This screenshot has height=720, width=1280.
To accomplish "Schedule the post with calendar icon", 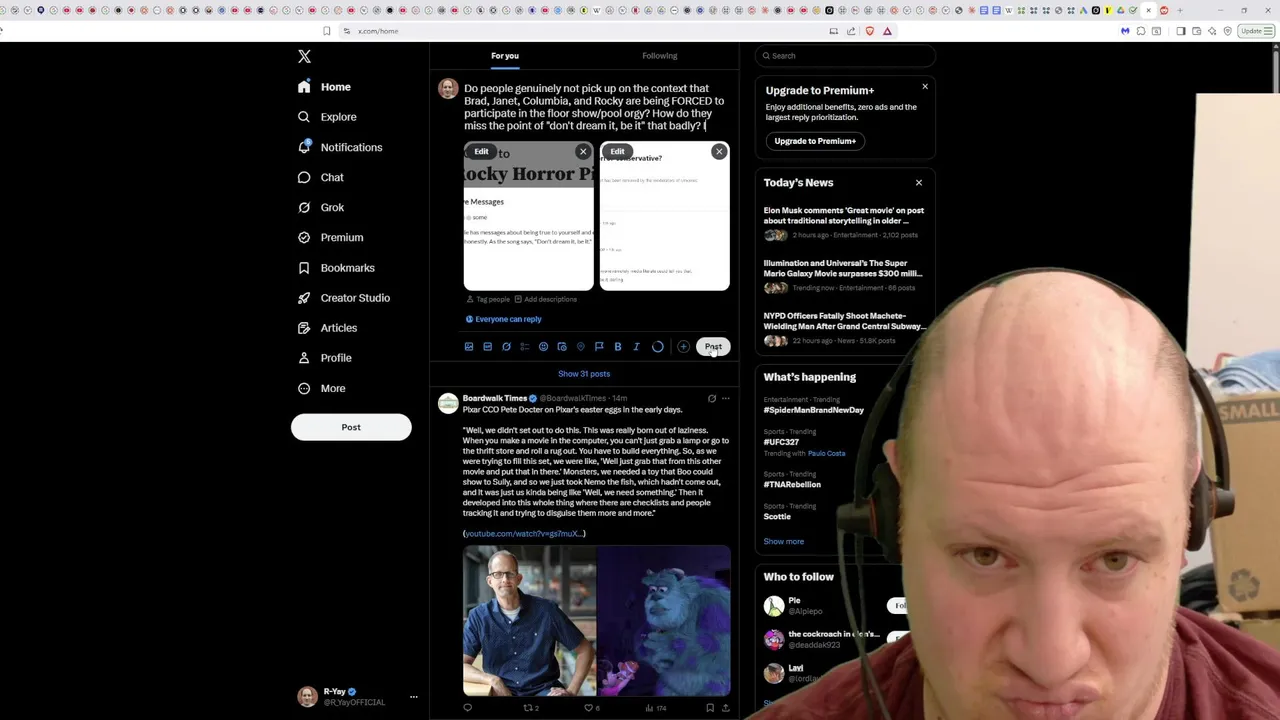I will [x=562, y=347].
